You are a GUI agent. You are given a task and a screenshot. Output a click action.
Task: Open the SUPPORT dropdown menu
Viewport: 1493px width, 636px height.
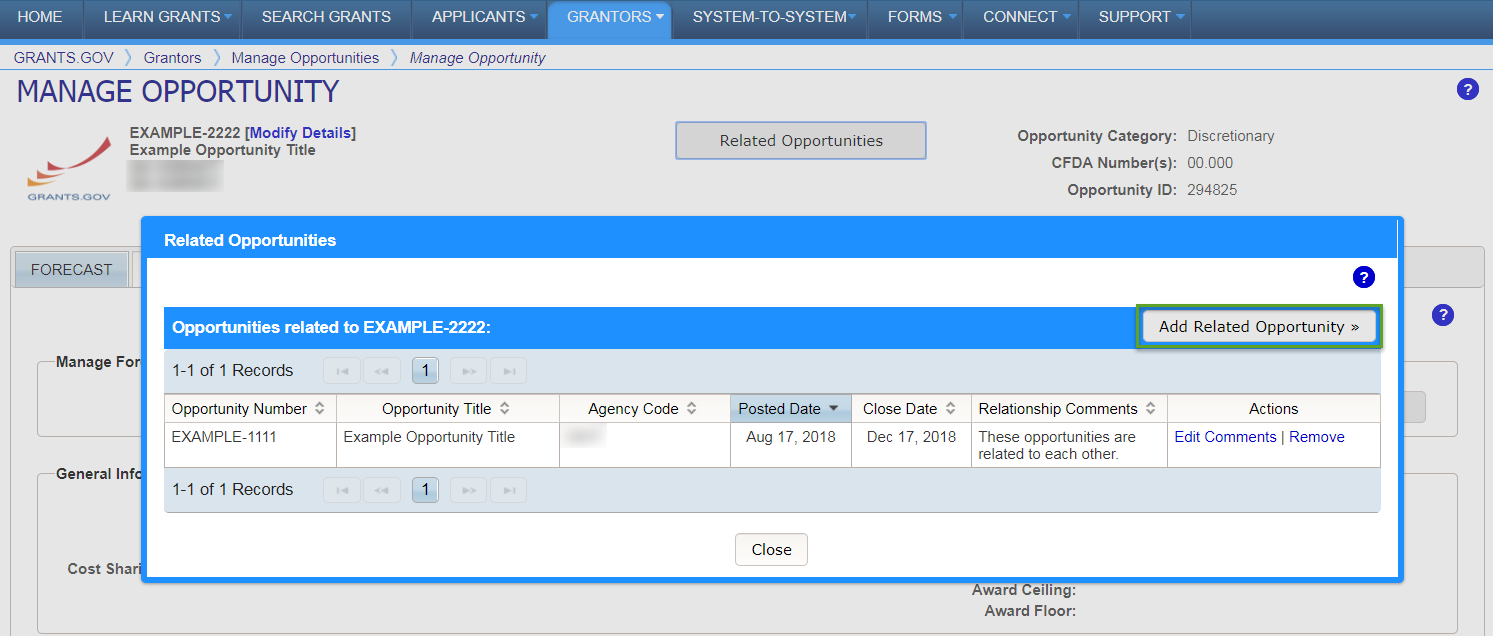(1136, 17)
